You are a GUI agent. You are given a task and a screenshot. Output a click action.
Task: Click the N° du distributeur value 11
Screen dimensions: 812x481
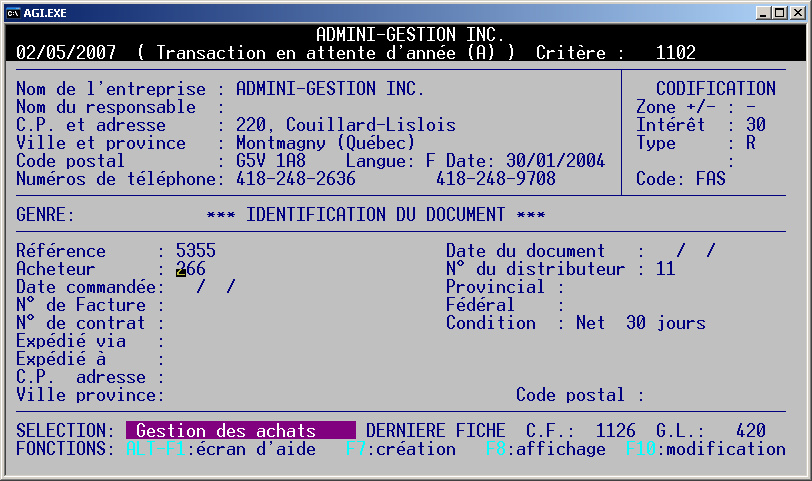[665, 269]
